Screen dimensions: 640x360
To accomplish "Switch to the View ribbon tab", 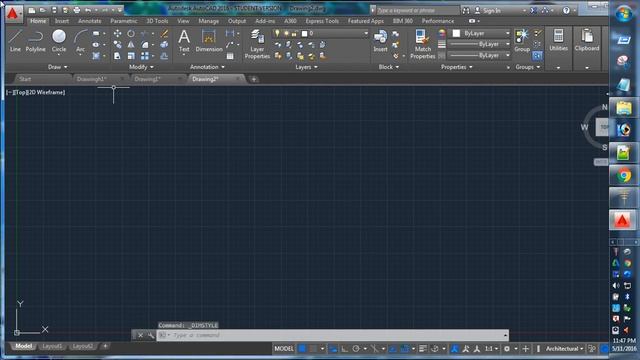I will 183,21.
